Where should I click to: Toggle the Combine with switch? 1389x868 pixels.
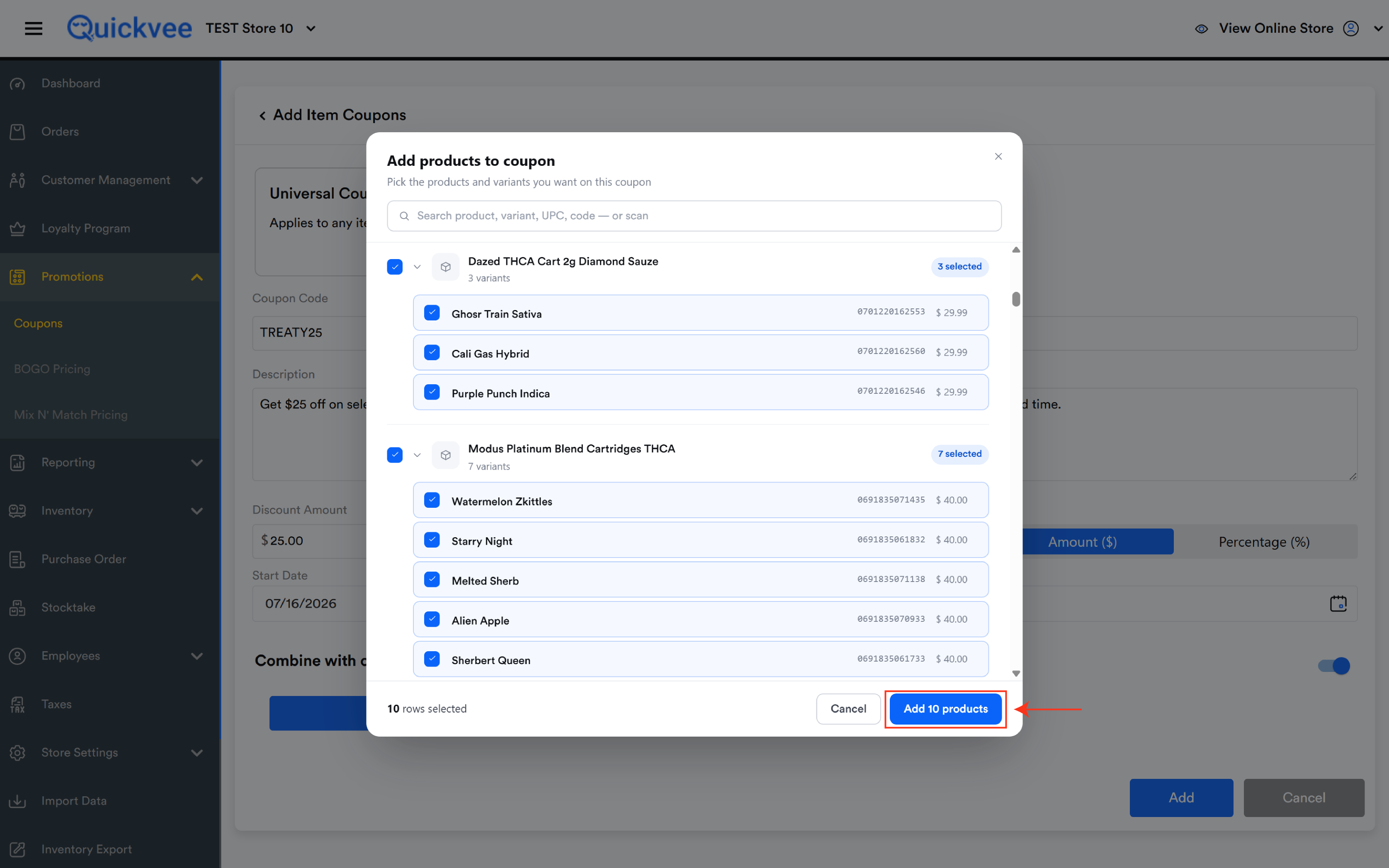tap(1334, 666)
